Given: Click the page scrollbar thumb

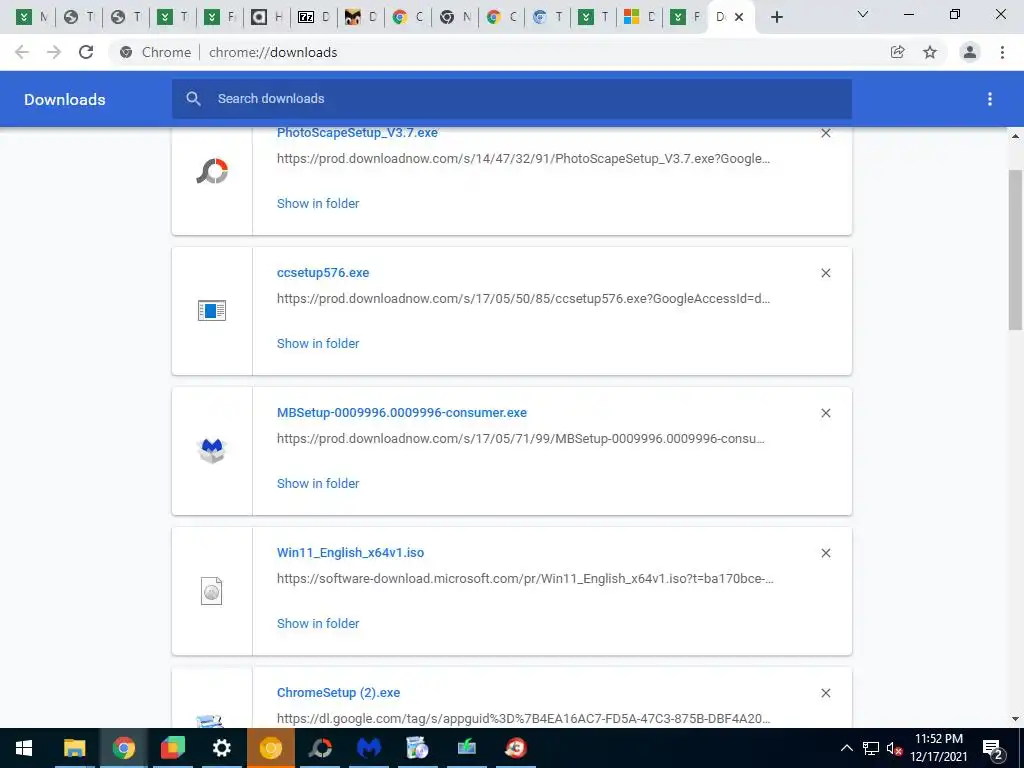Looking at the screenshot, I should 1015,249.
